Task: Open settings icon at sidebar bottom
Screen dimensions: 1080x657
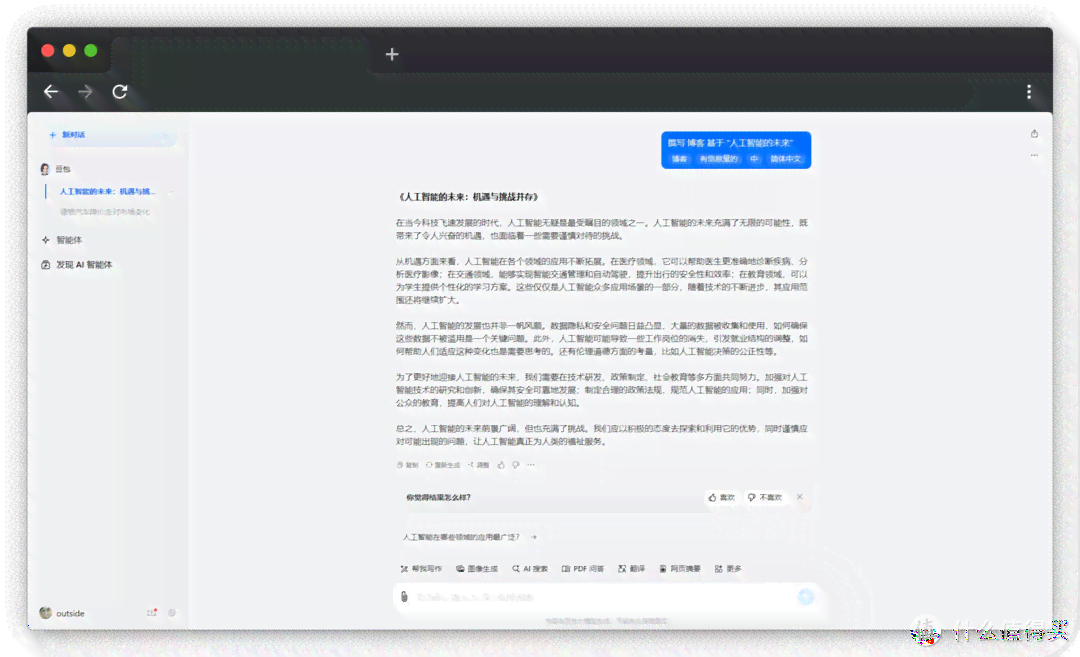Action: 172,613
